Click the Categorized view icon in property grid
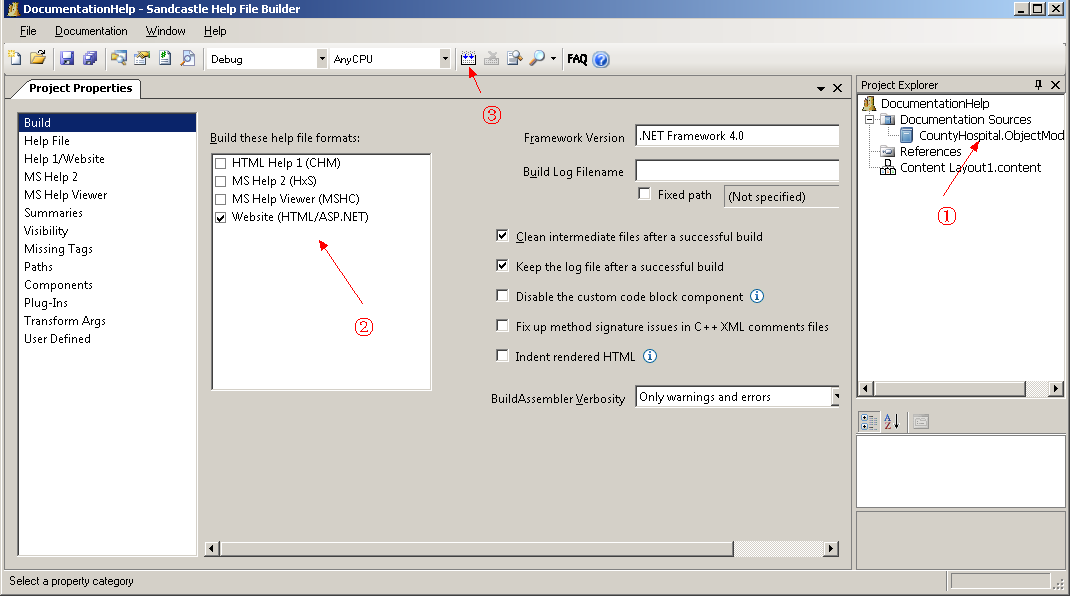The image size is (1070, 596). pos(869,421)
